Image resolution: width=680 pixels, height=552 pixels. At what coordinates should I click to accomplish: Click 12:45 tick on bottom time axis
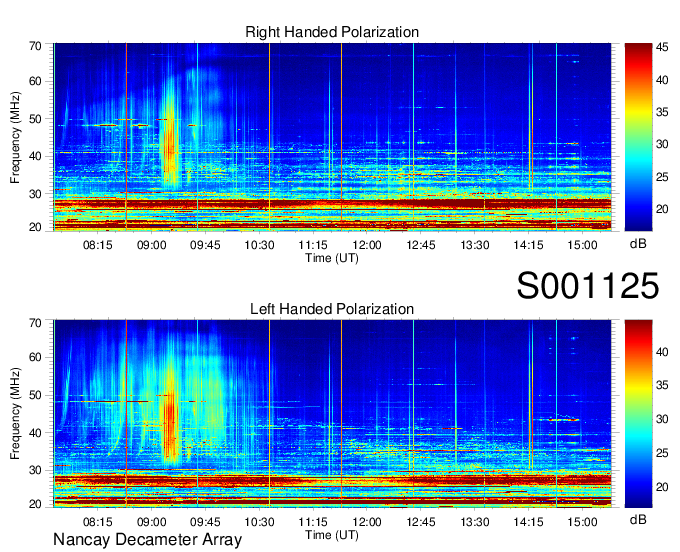pos(421,522)
